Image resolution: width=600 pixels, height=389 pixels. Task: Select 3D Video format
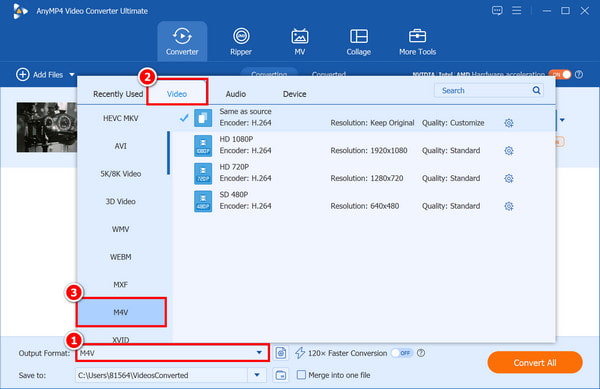click(x=121, y=202)
